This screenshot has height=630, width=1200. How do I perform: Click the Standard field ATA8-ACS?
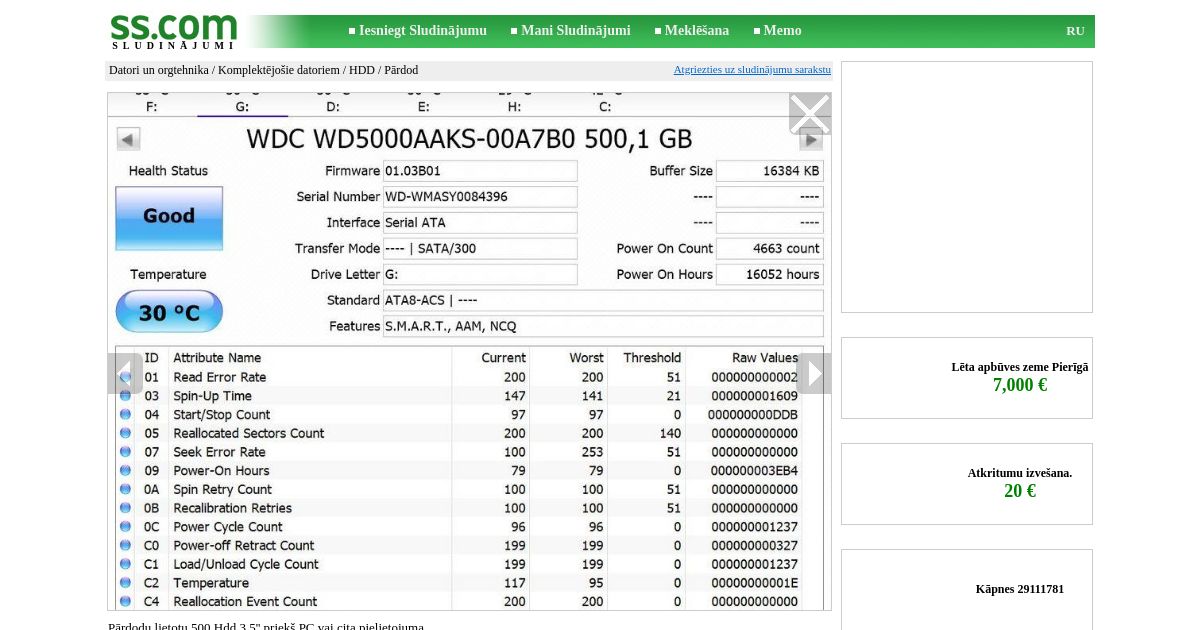[603, 300]
